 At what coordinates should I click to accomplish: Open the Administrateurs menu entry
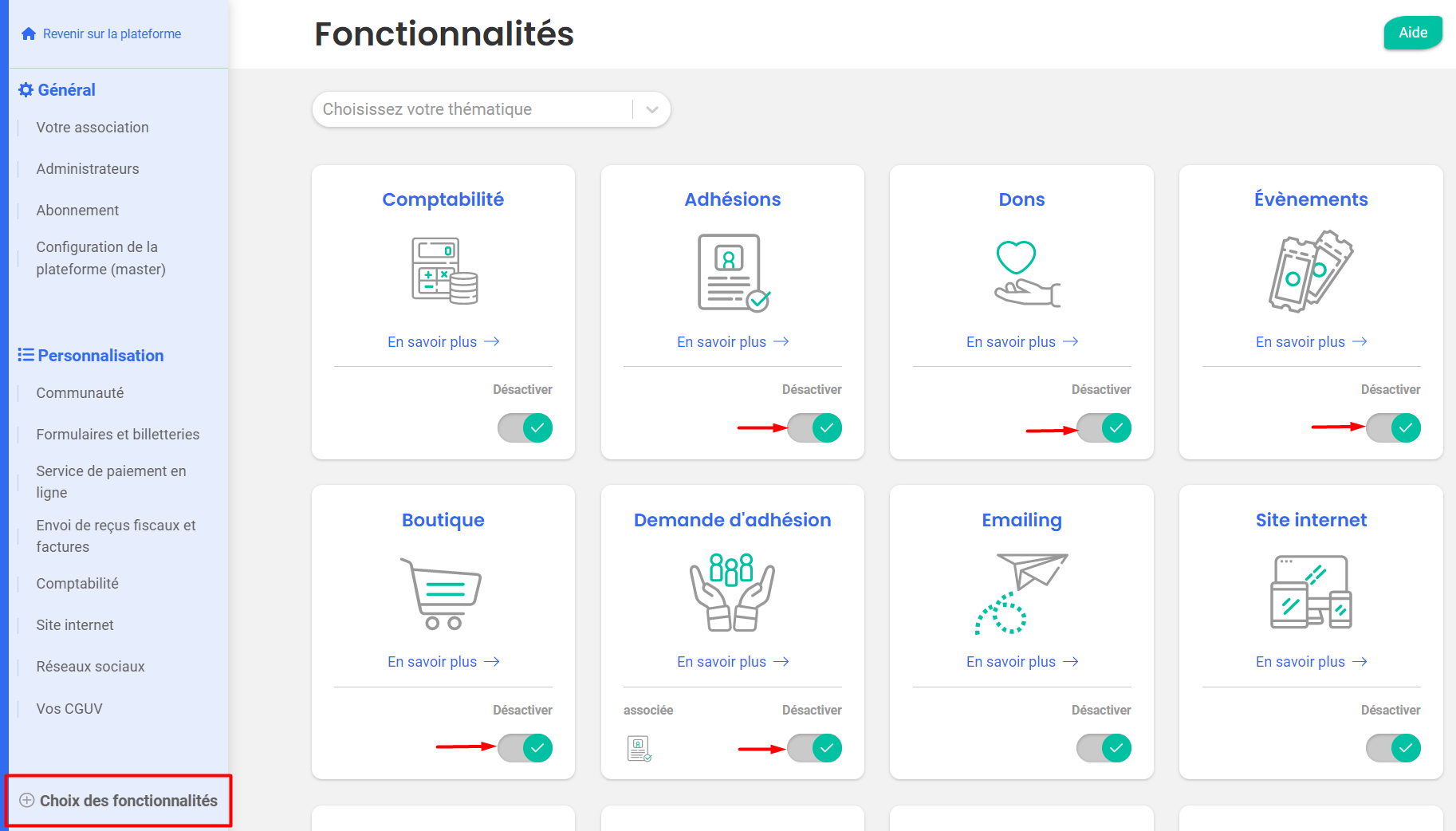click(88, 169)
